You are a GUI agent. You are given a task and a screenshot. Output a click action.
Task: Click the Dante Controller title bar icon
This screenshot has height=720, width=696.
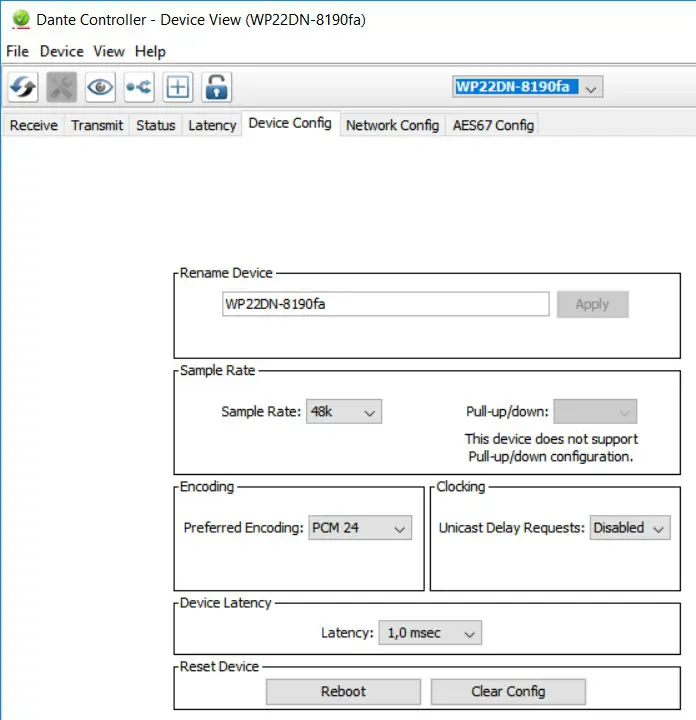point(21,20)
